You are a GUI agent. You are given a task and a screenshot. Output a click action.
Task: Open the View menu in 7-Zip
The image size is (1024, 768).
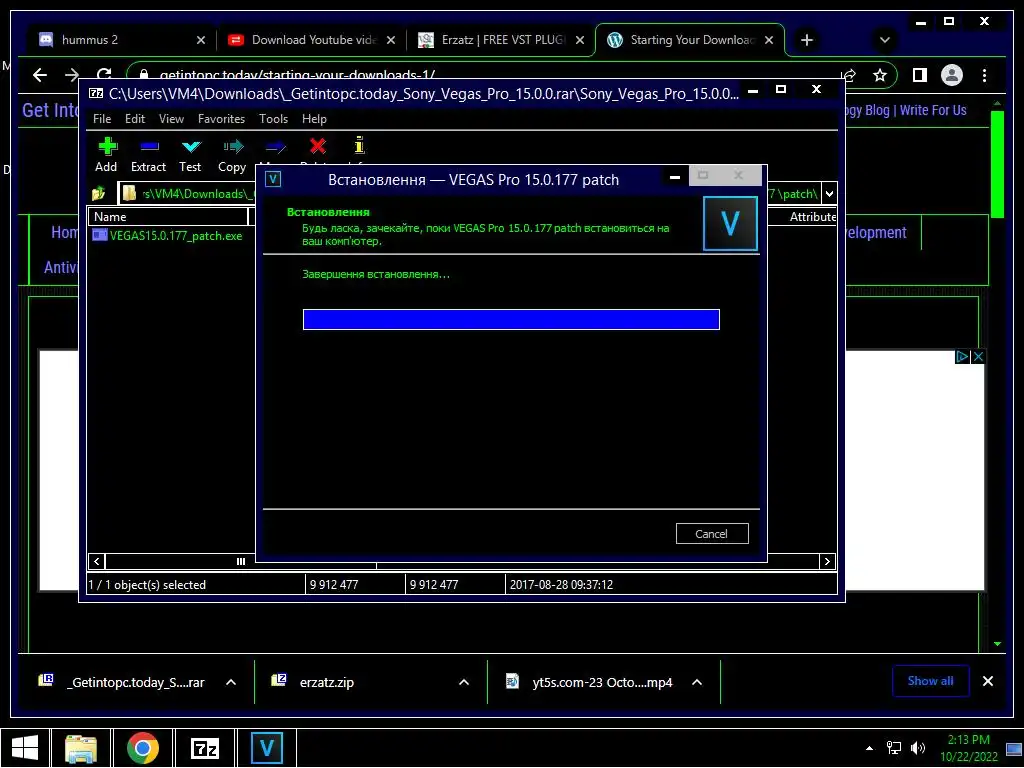pyautogui.click(x=171, y=119)
